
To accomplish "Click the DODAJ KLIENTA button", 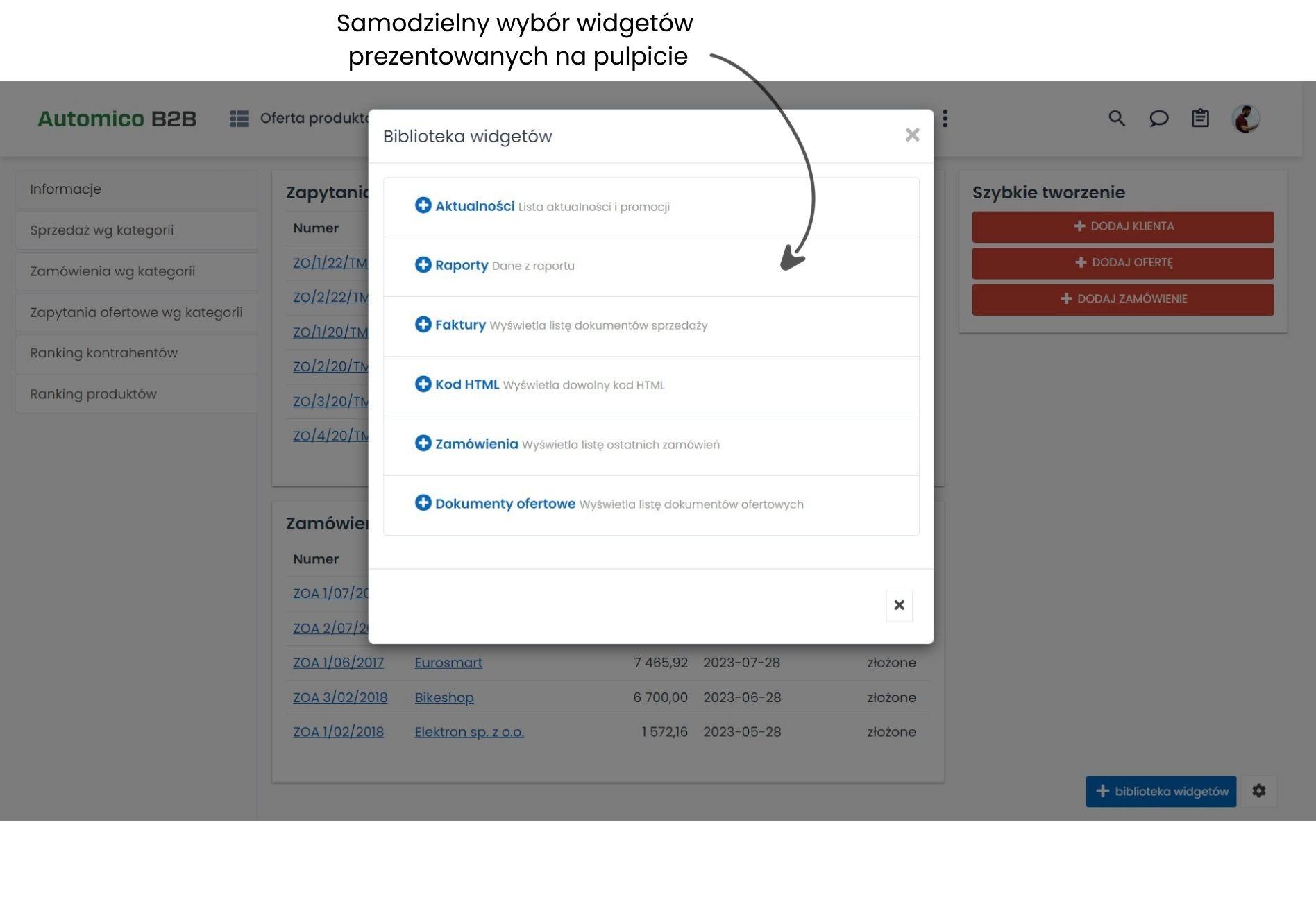I will tap(1122, 227).
